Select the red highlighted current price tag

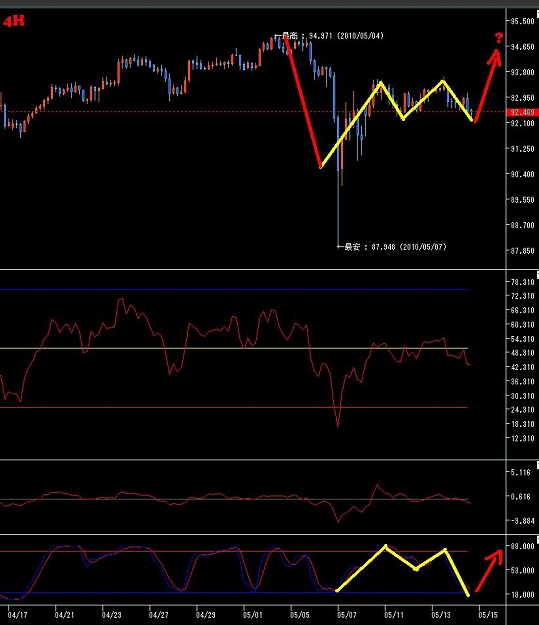pos(522,112)
